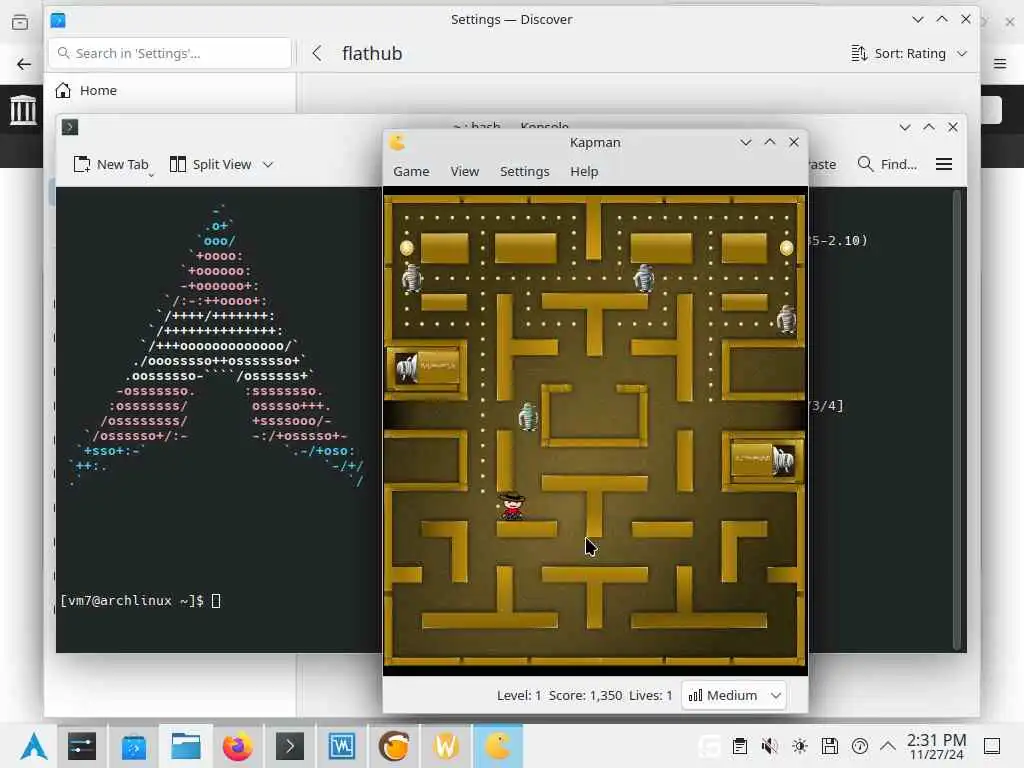Click Find in the Konsole toolbar
This screenshot has height=768, width=1024.
tap(887, 165)
